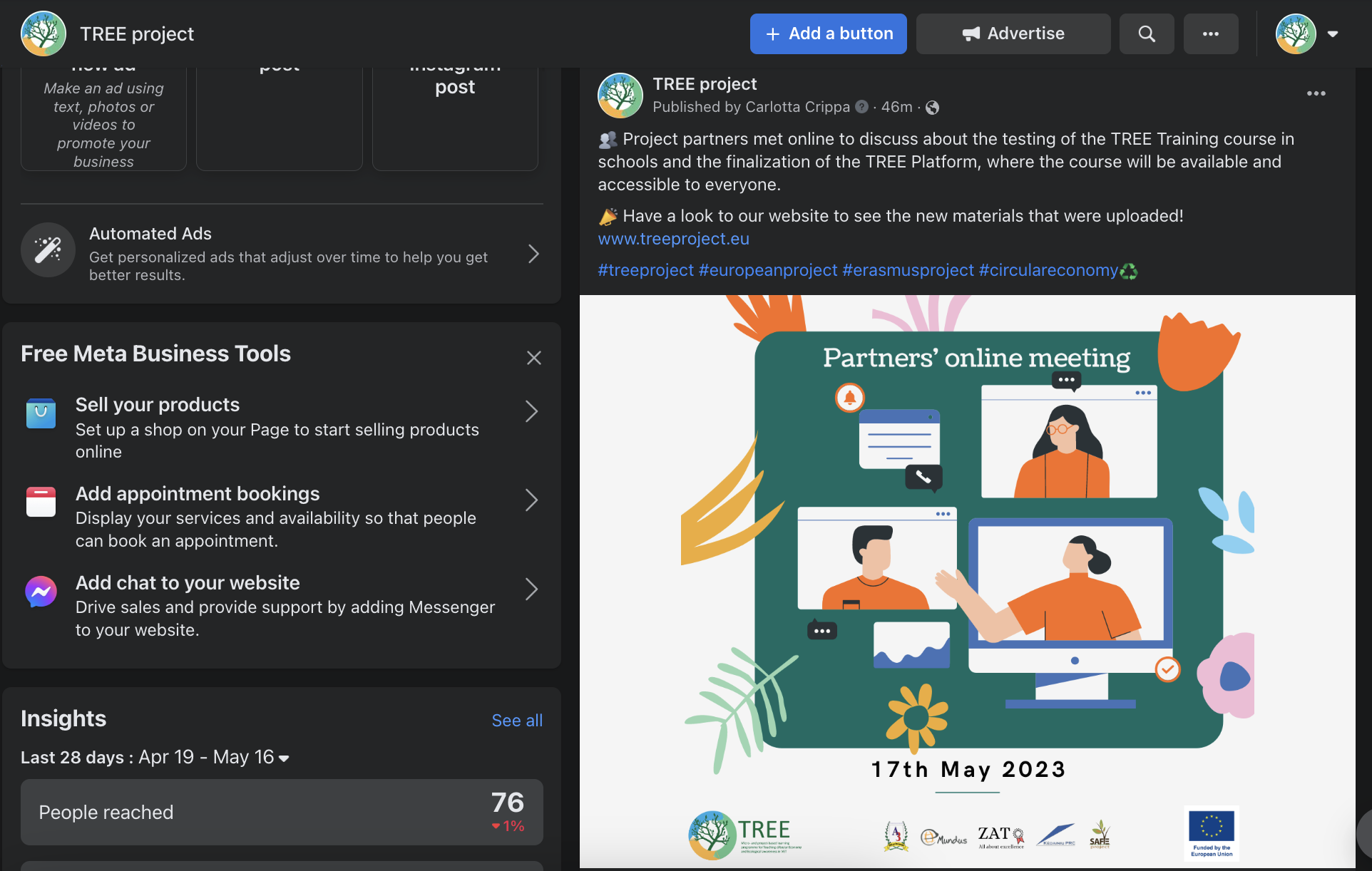Click the Messenger chat icon

41,591
